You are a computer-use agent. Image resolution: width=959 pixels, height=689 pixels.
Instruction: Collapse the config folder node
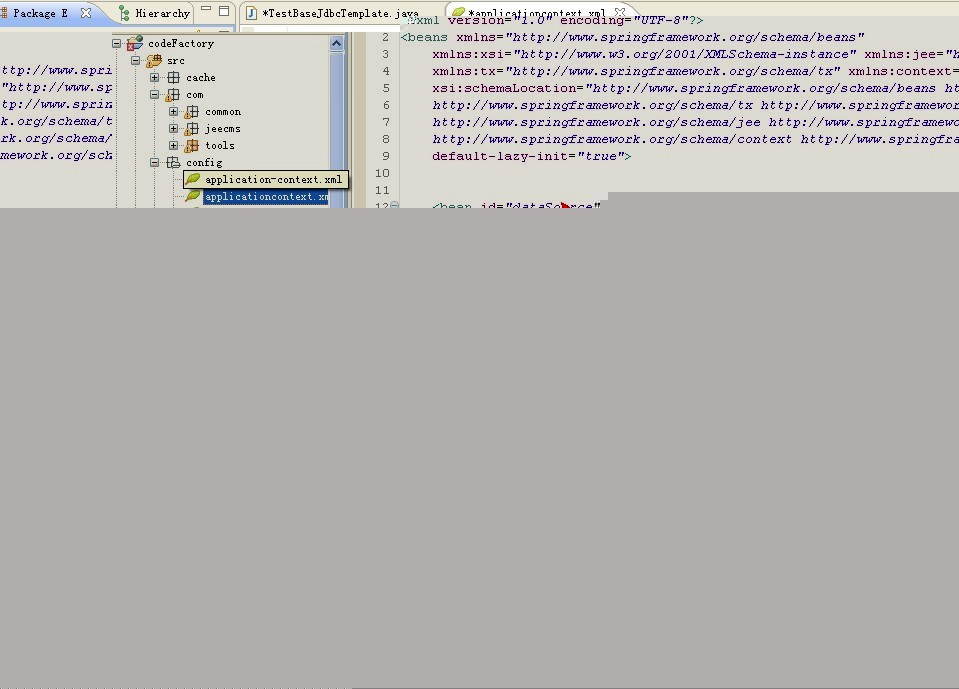[x=155, y=163]
